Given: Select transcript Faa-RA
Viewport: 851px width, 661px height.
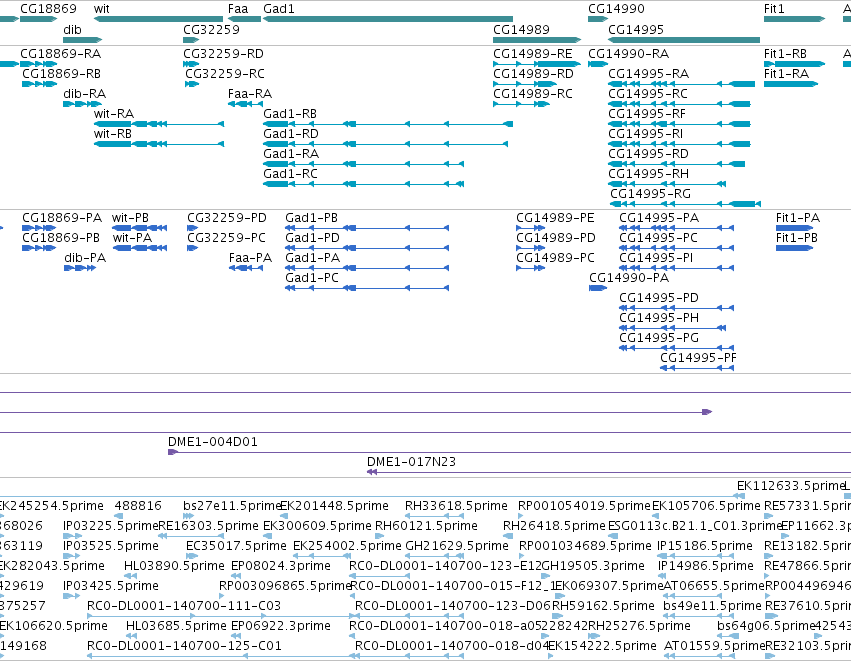Looking at the screenshot, I should (245, 104).
